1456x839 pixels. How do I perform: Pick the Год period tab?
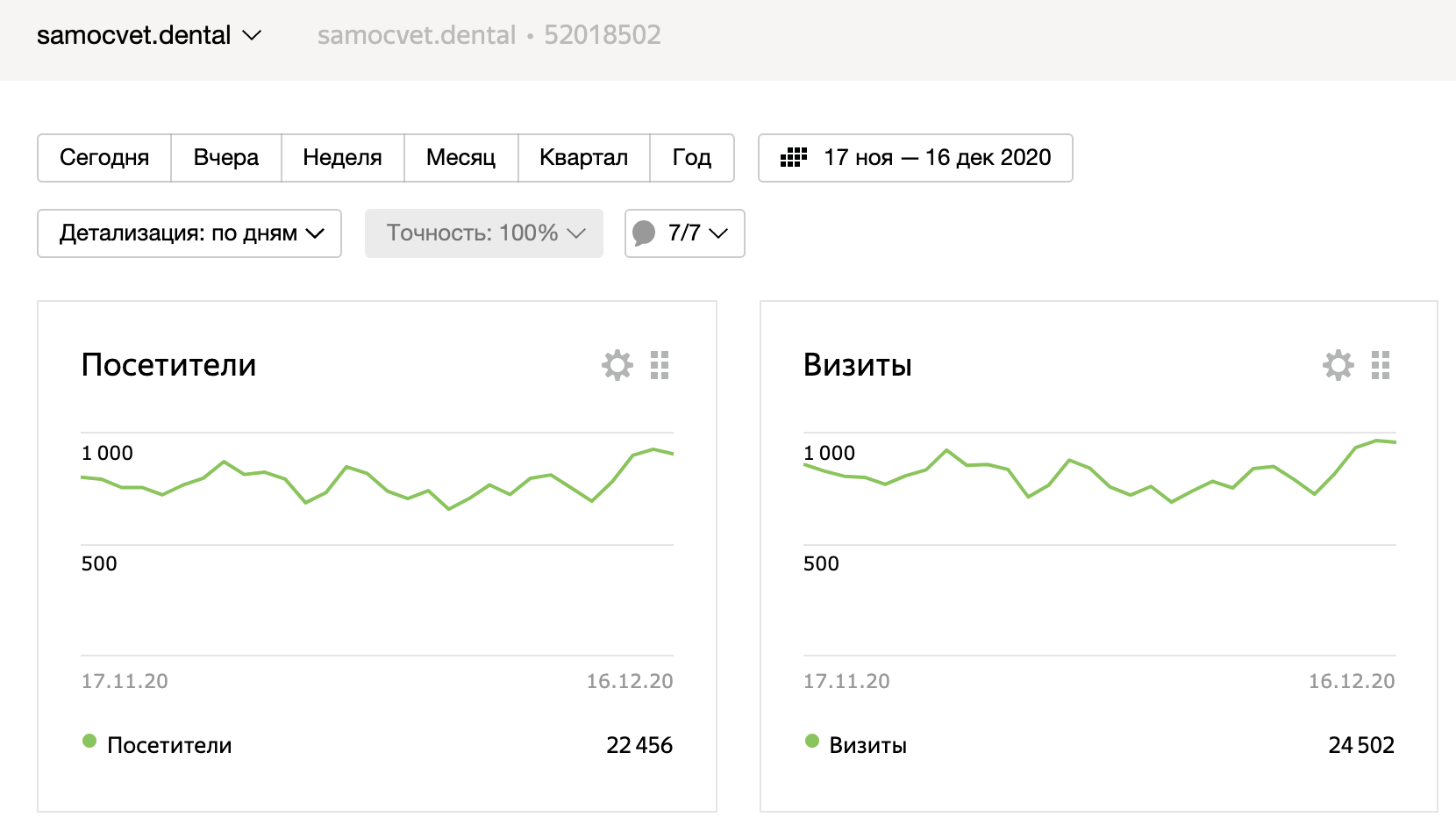pyautogui.click(x=691, y=158)
